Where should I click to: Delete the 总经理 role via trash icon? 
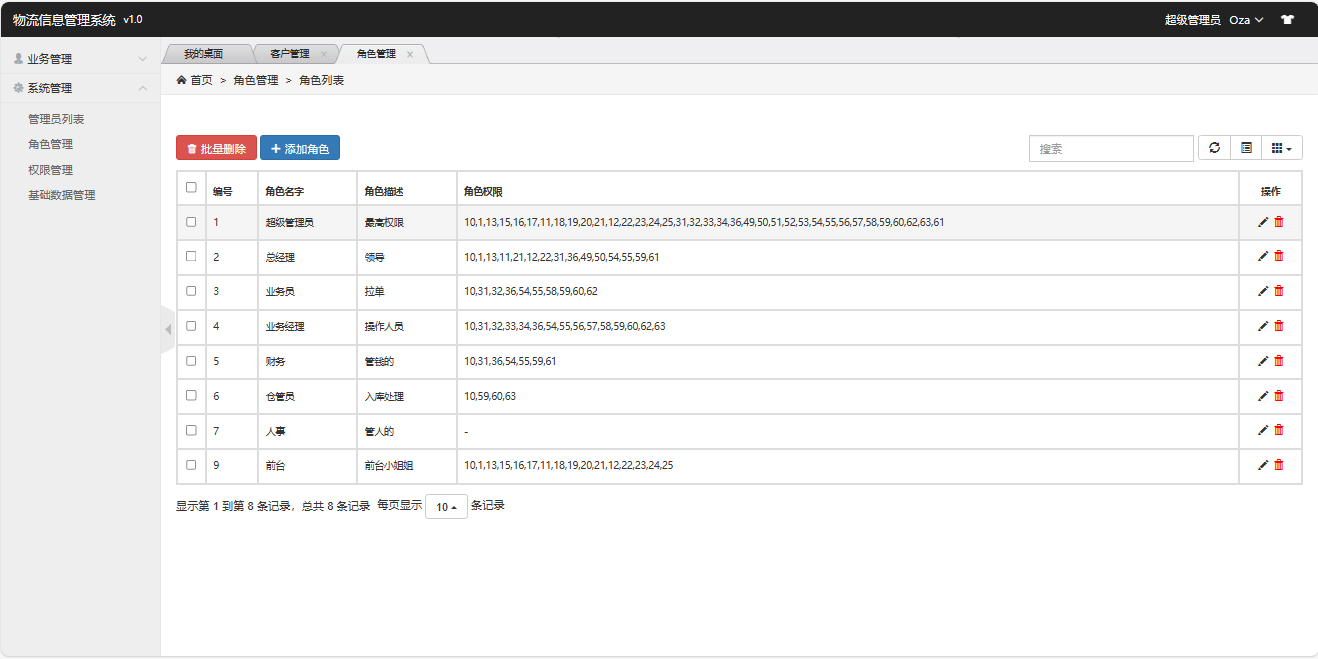[1279, 256]
